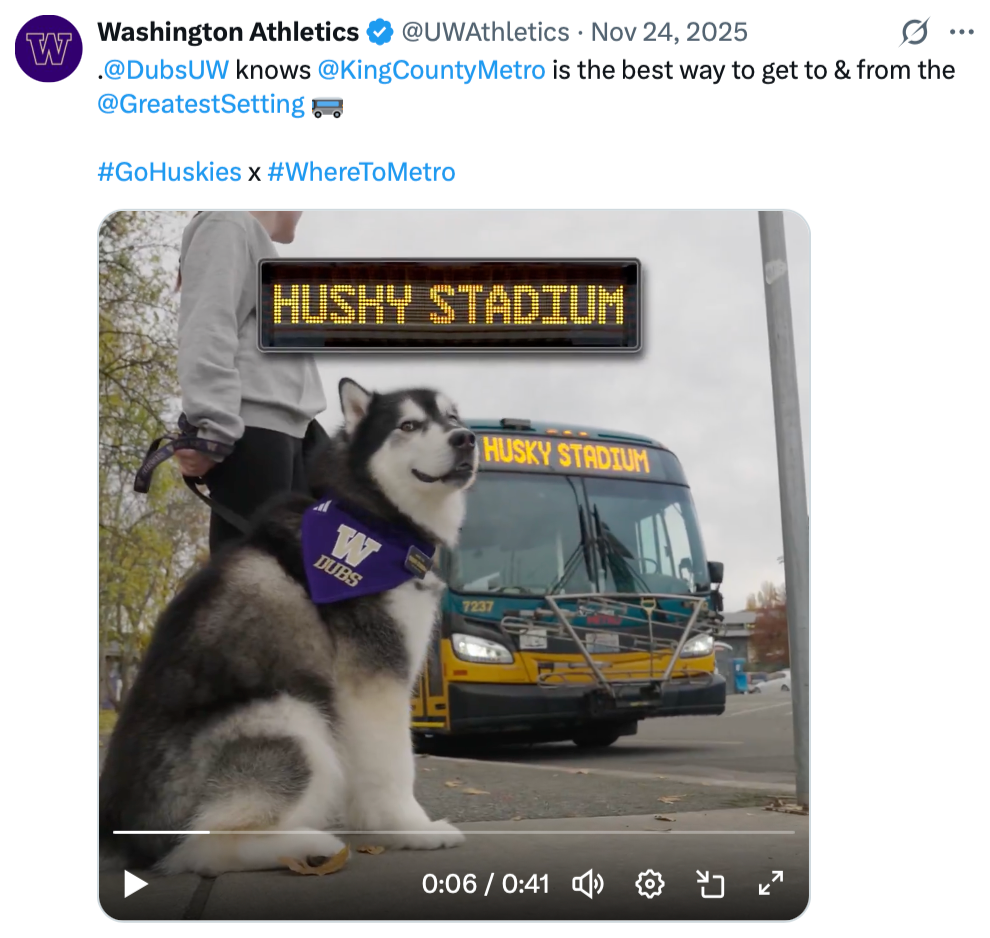Open the three-dot More menu

(961, 32)
